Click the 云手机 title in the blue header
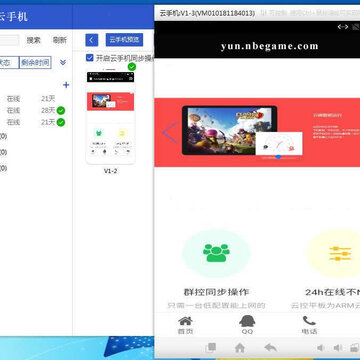 click(13, 16)
